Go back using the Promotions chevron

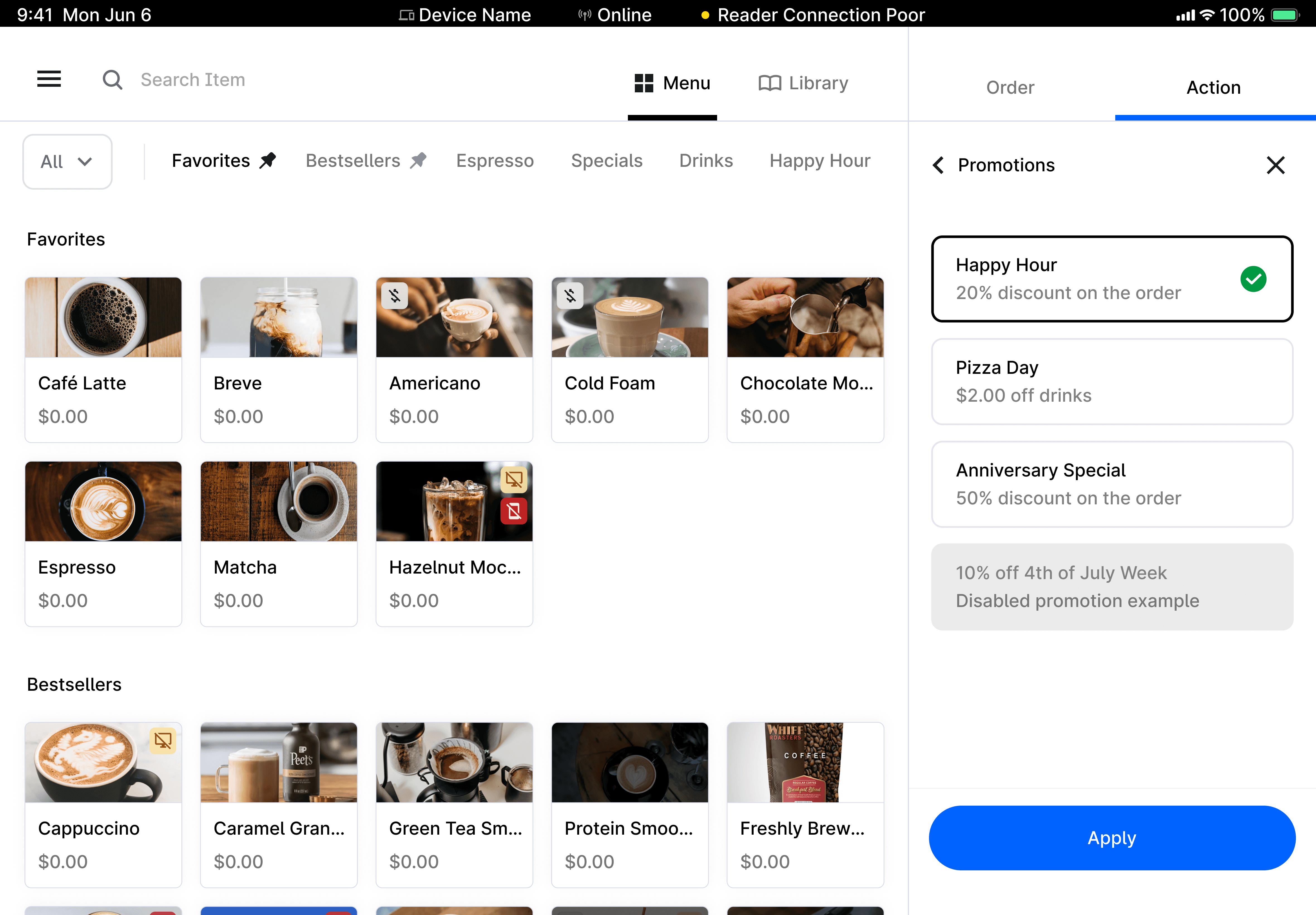click(938, 165)
